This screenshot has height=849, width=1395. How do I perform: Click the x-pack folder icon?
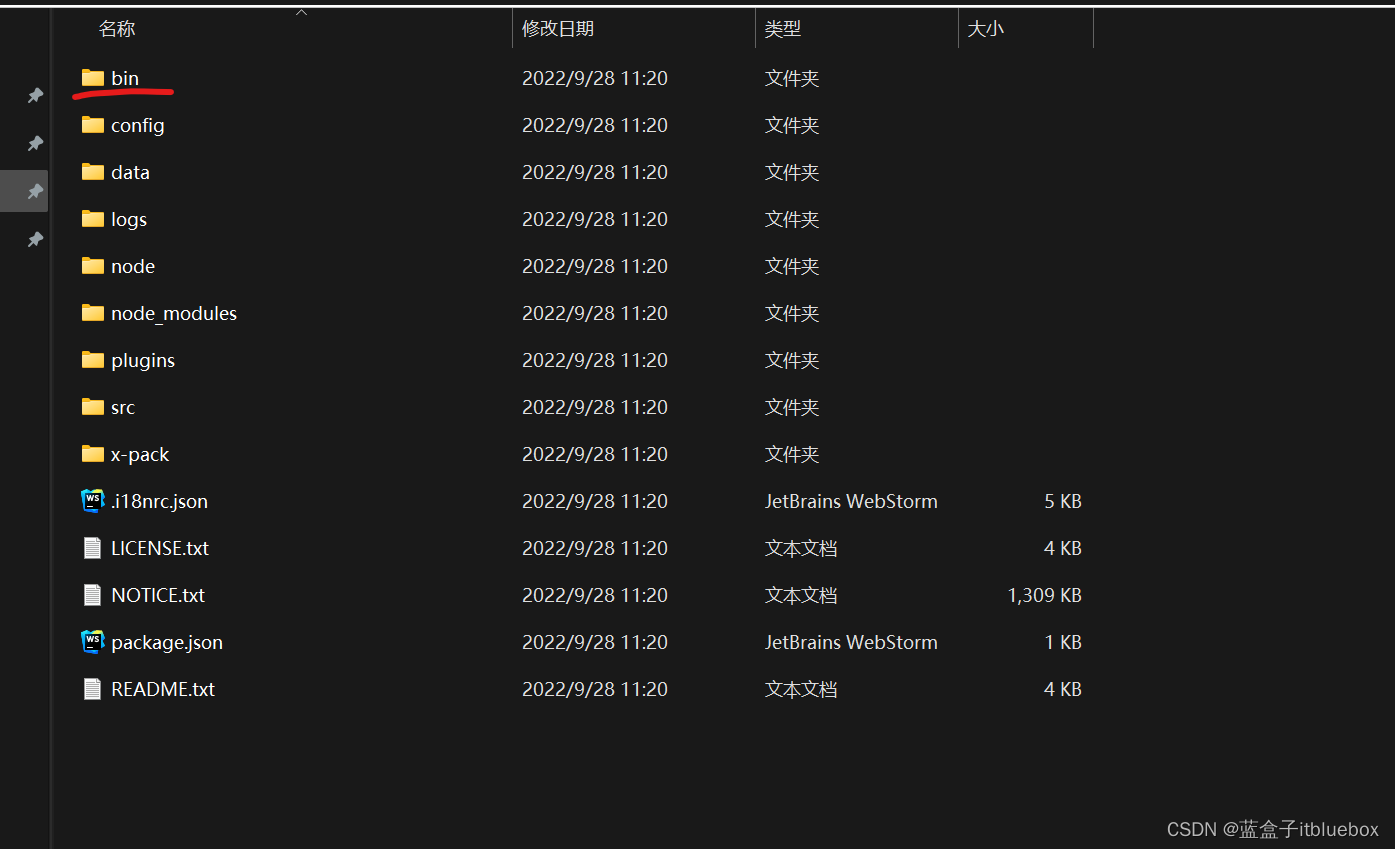pos(93,454)
